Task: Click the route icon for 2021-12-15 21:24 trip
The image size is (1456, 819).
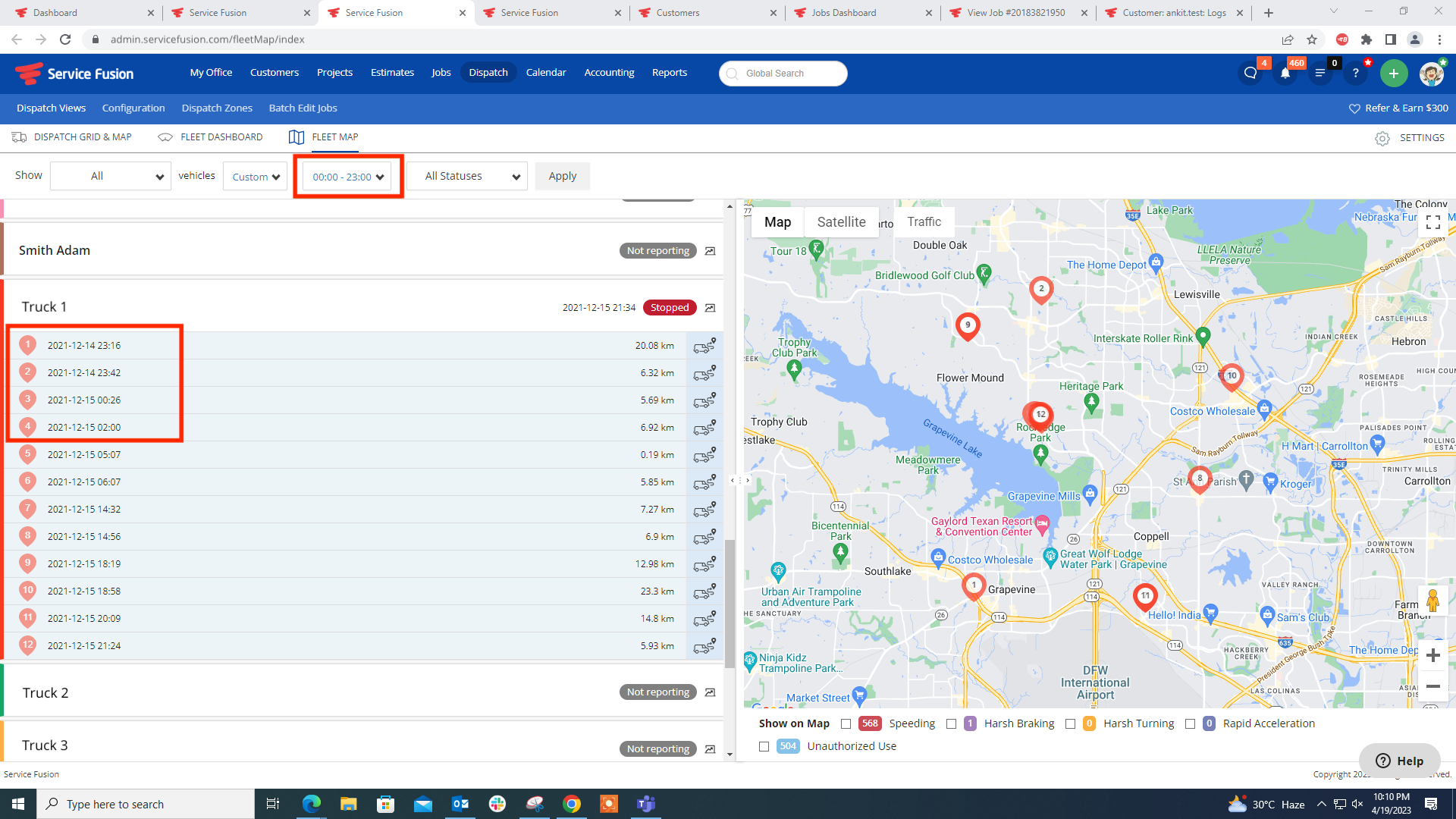Action: point(704,646)
